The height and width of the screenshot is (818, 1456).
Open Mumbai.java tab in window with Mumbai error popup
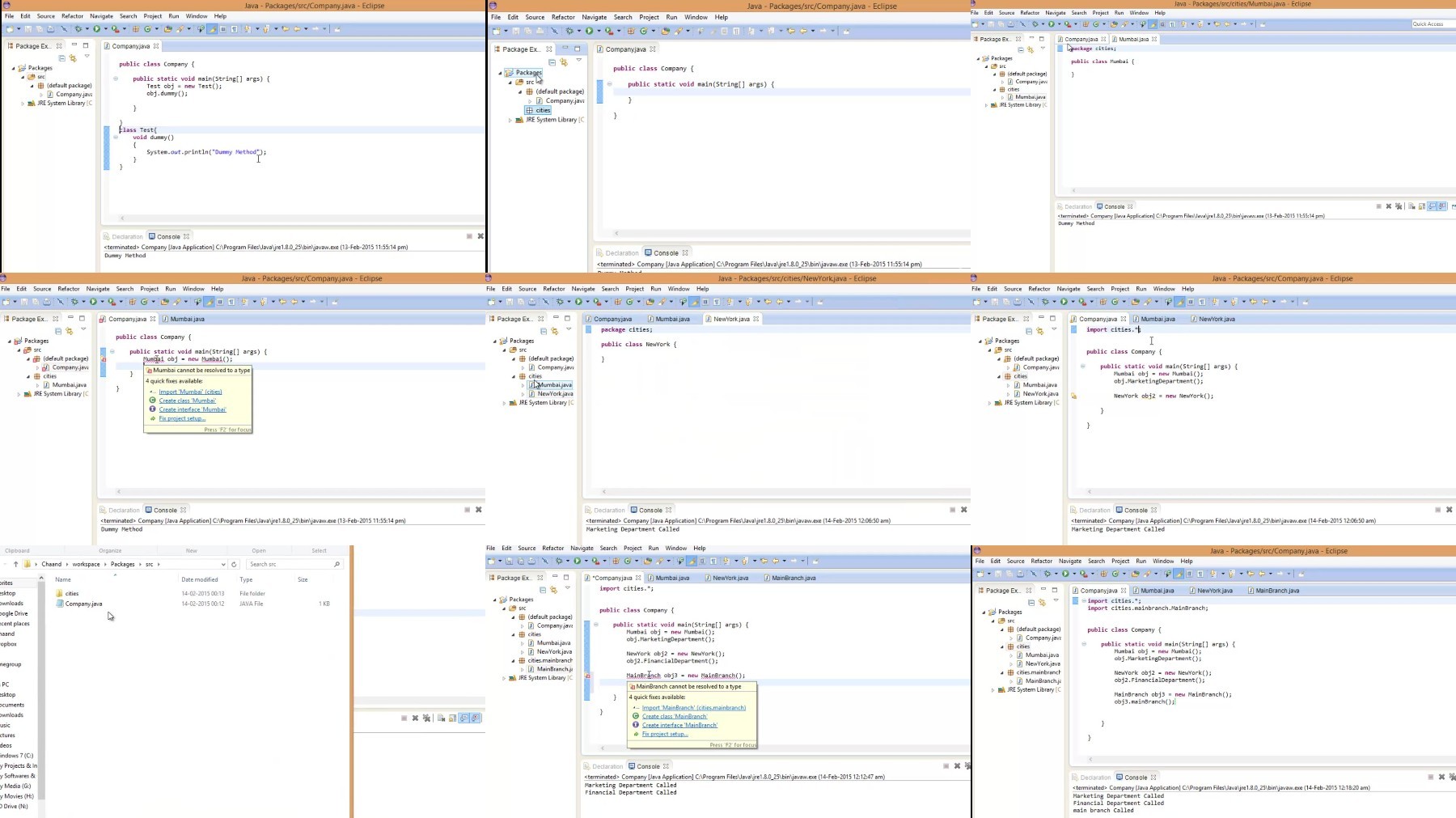tap(187, 319)
